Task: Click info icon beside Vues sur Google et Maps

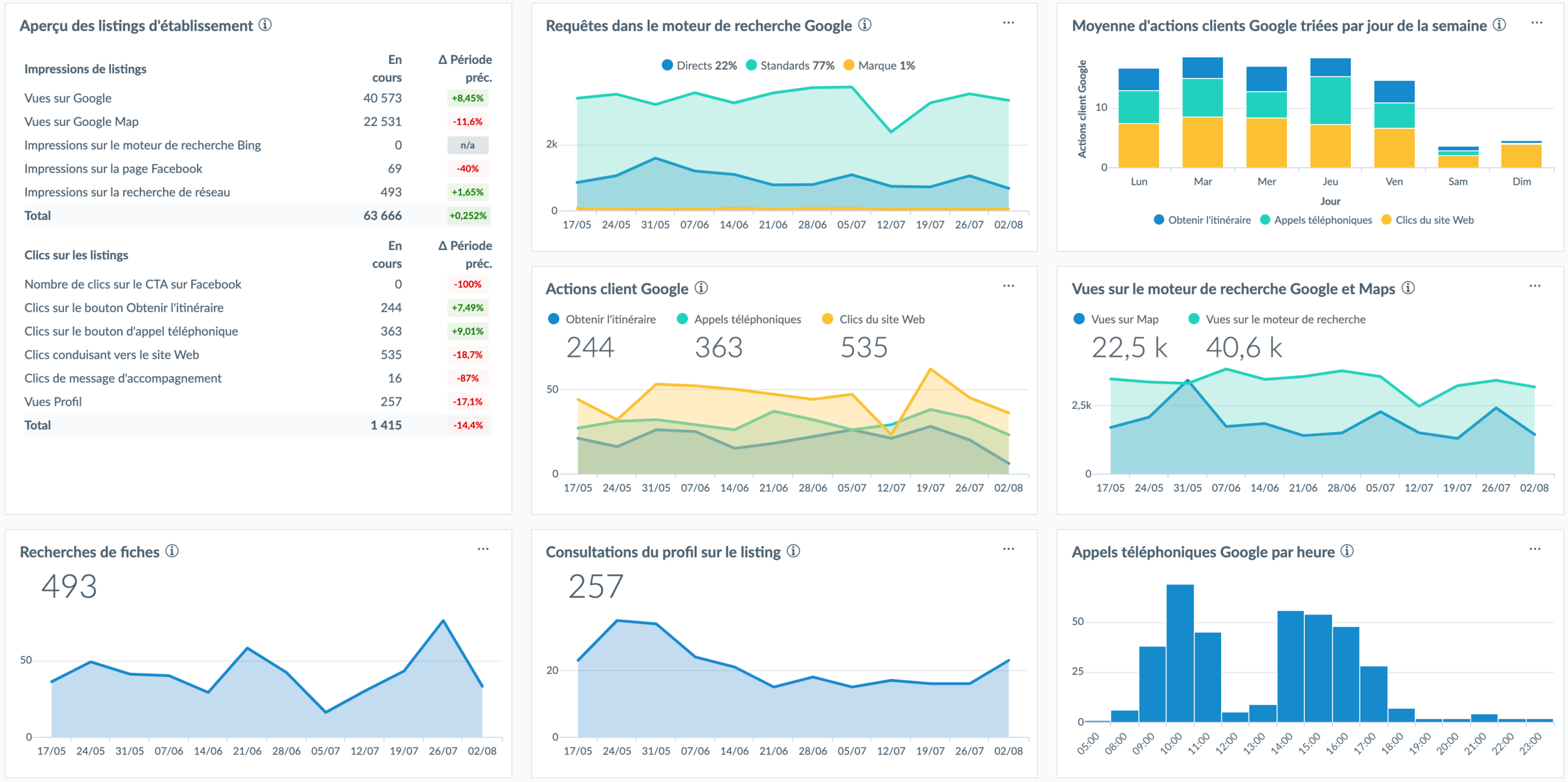Action: click(1408, 288)
